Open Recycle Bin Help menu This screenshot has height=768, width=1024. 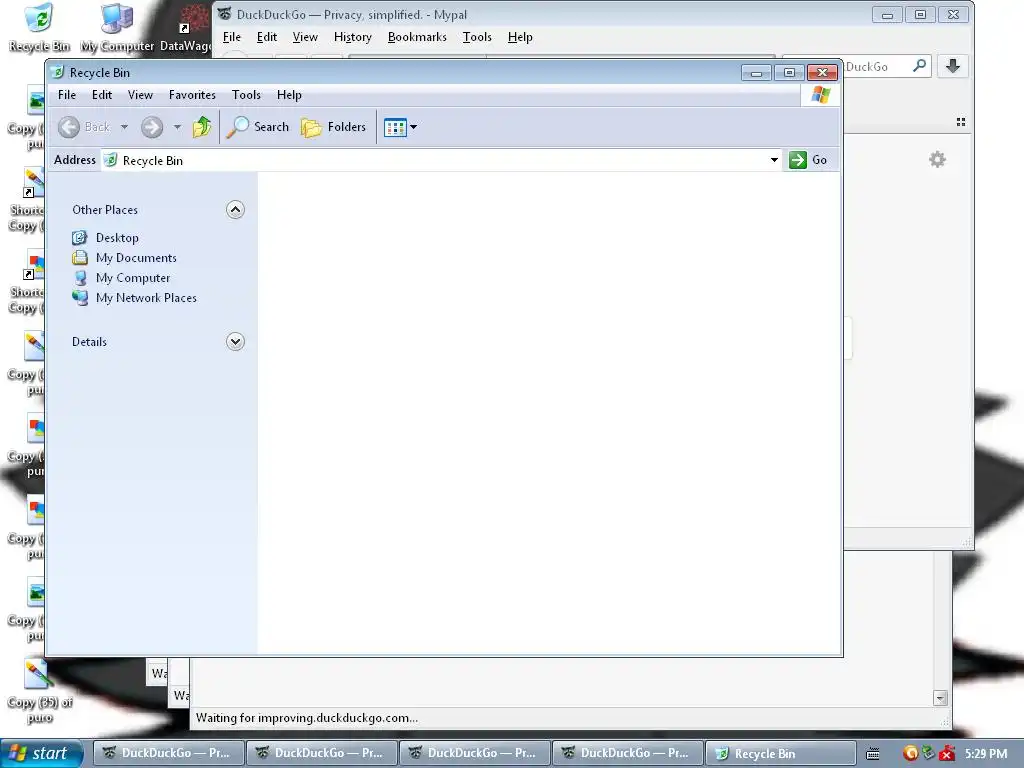point(289,95)
